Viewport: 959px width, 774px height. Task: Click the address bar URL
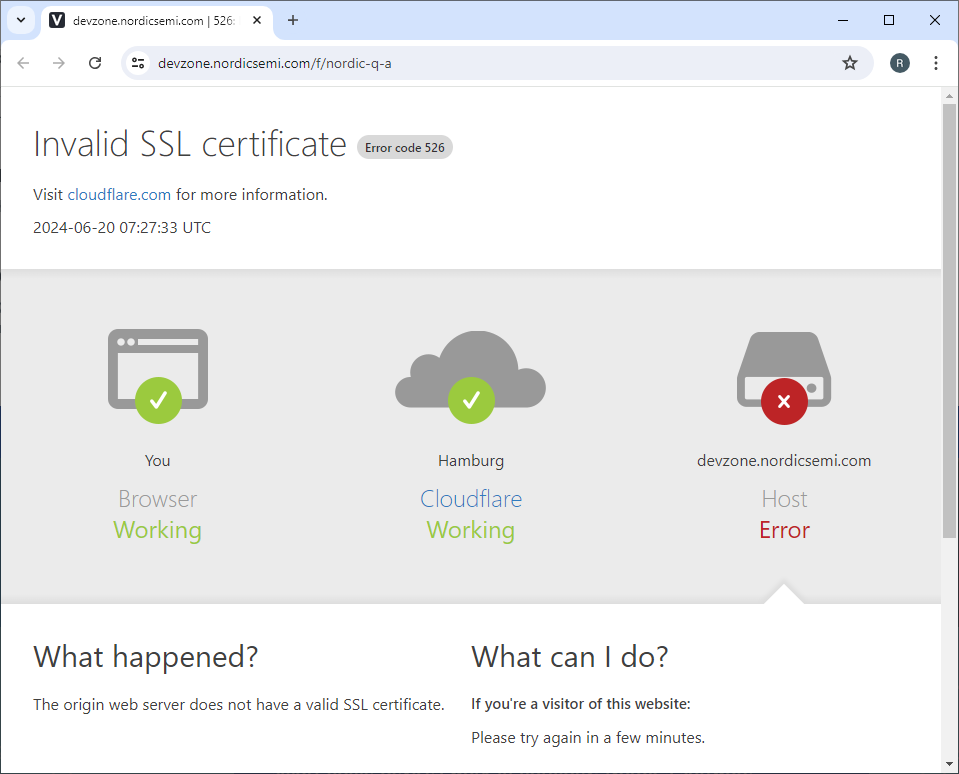coord(275,64)
